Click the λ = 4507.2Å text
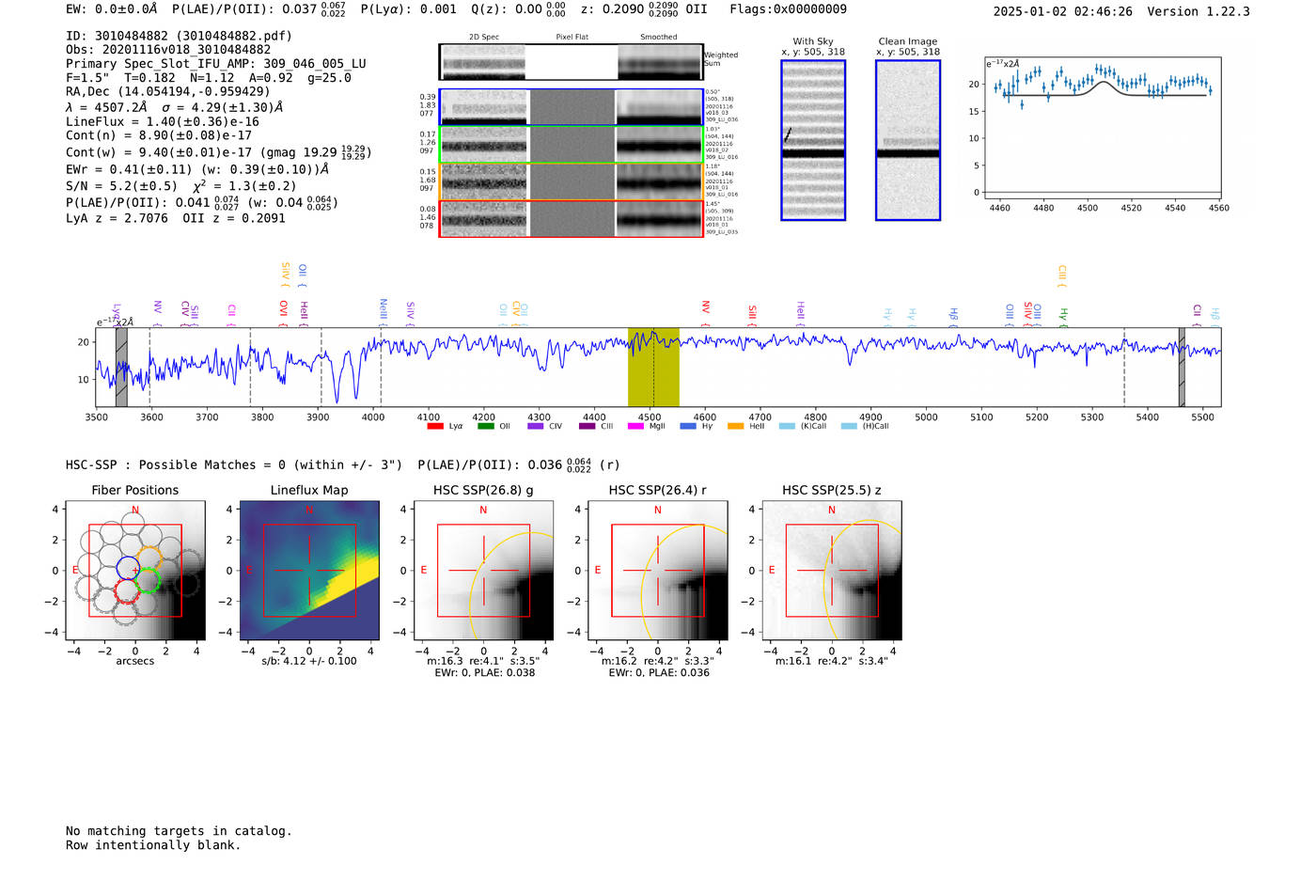The height and width of the screenshot is (896, 1316). (106, 107)
